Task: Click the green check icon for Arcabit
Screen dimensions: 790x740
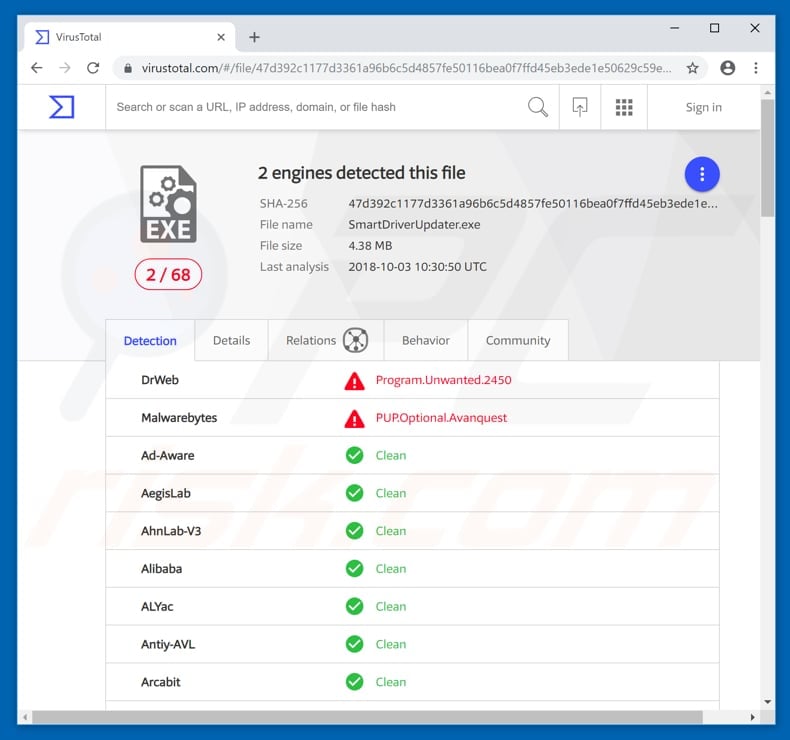Action: point(354,682)
